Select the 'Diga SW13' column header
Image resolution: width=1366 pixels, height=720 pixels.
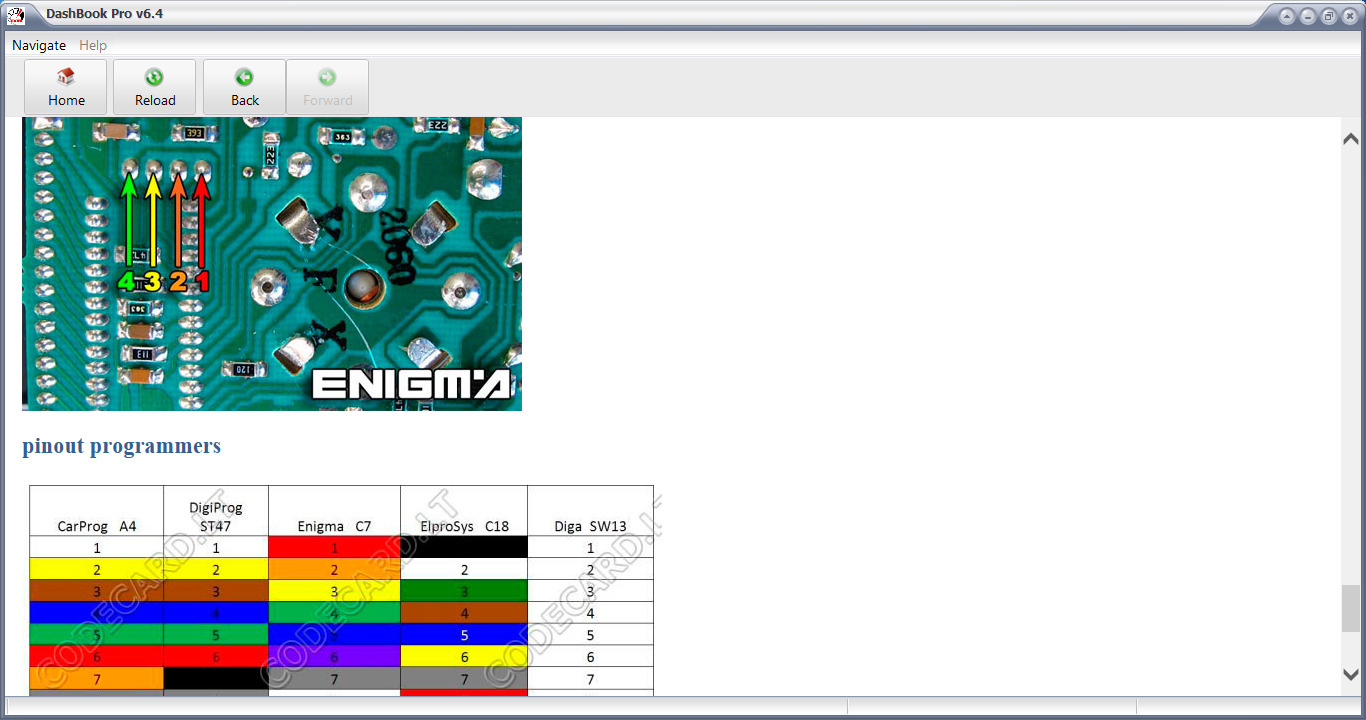pos(590,511)
